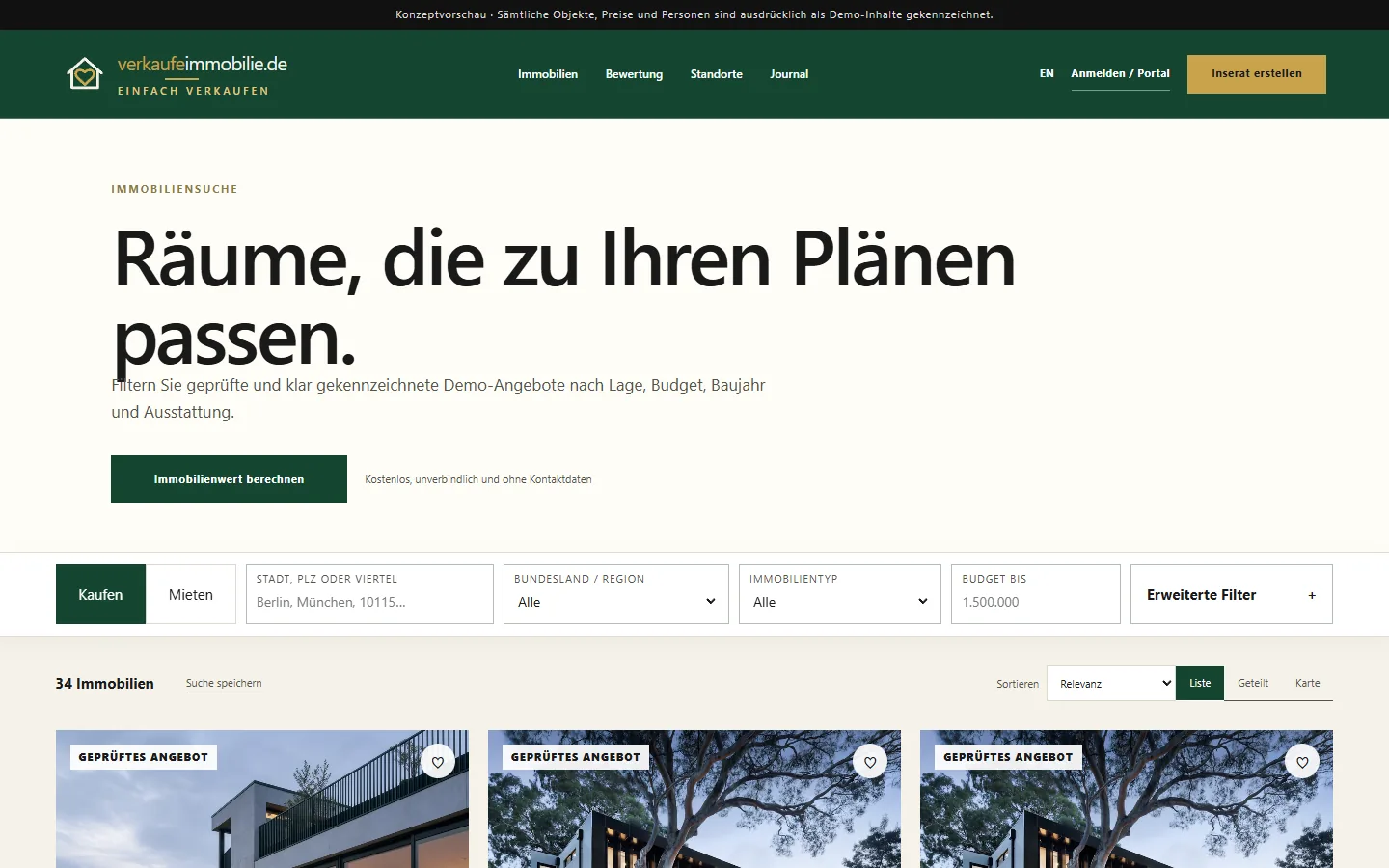Expand Erweiterte Filter with the plus icon
Viewport: 1389px width, 868px height.
click(1312, 595)
